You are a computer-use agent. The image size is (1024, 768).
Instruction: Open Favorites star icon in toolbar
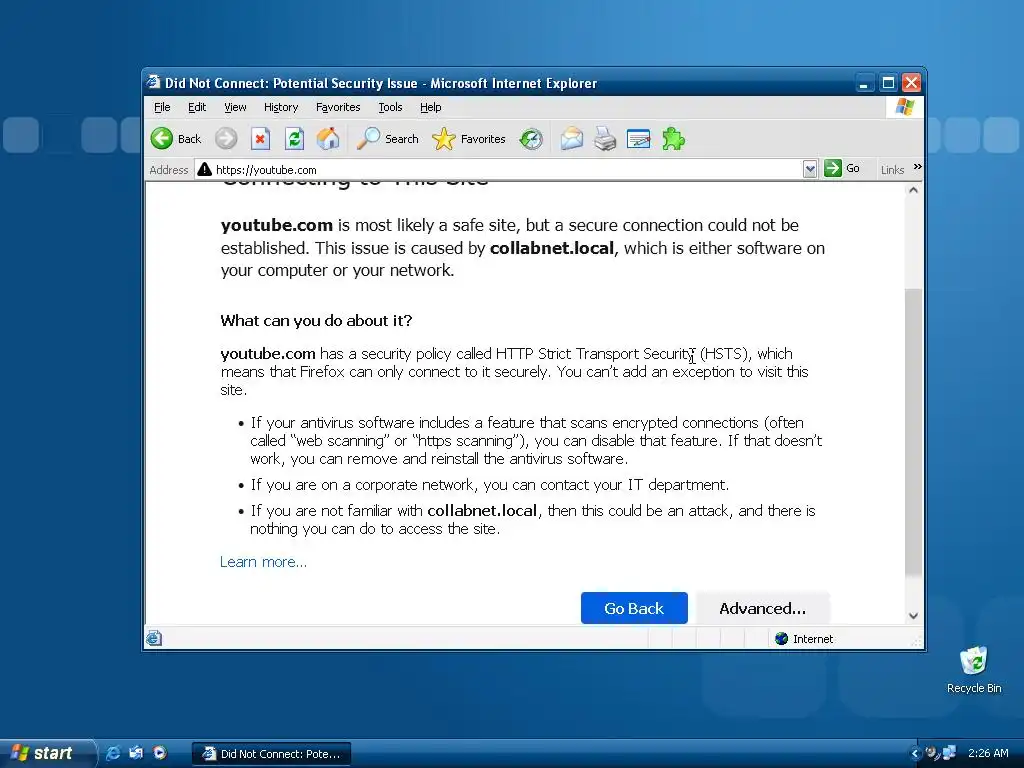click(x=443, y=138)
